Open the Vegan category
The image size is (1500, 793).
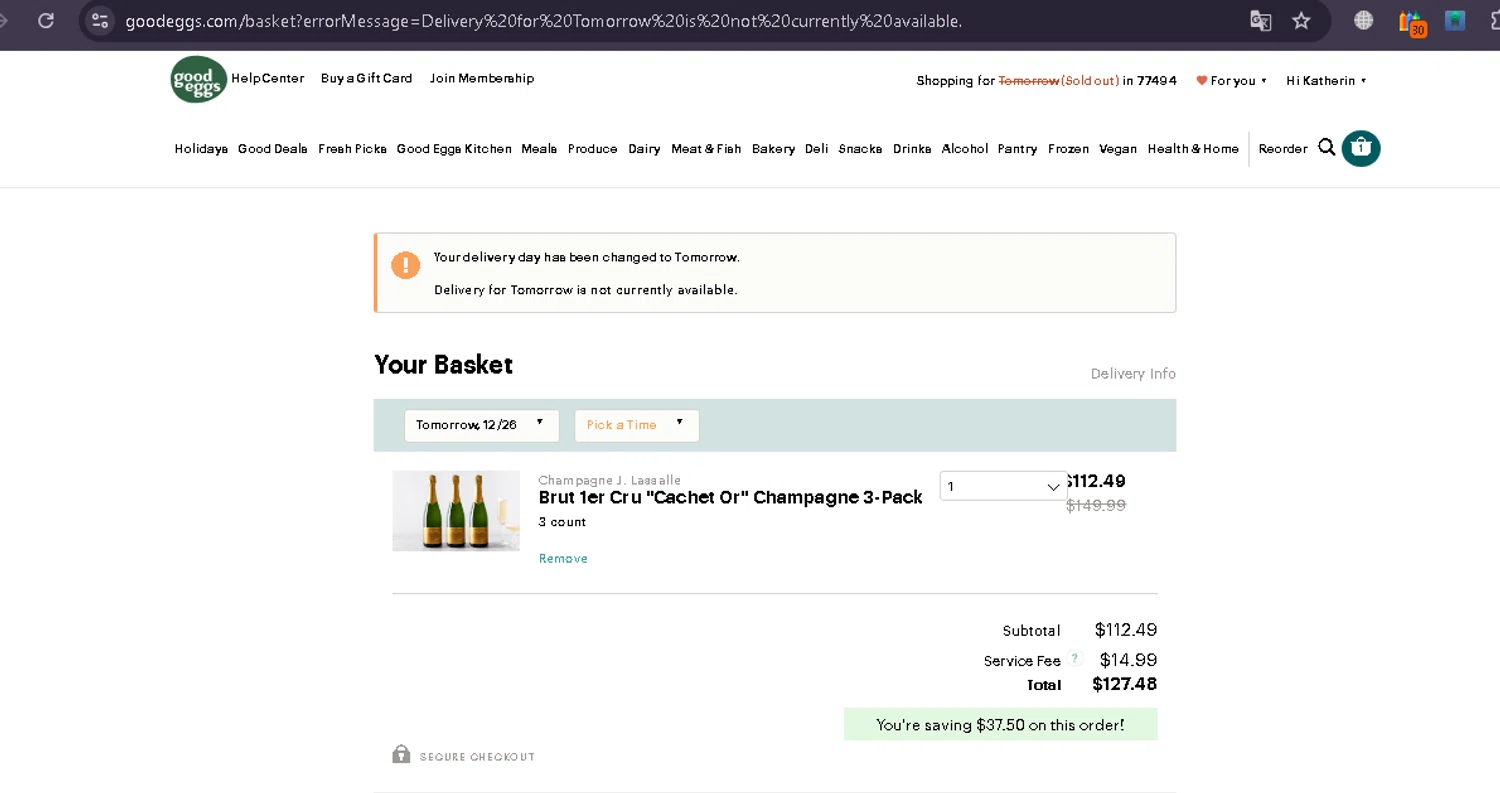[x=1118, y=149]
